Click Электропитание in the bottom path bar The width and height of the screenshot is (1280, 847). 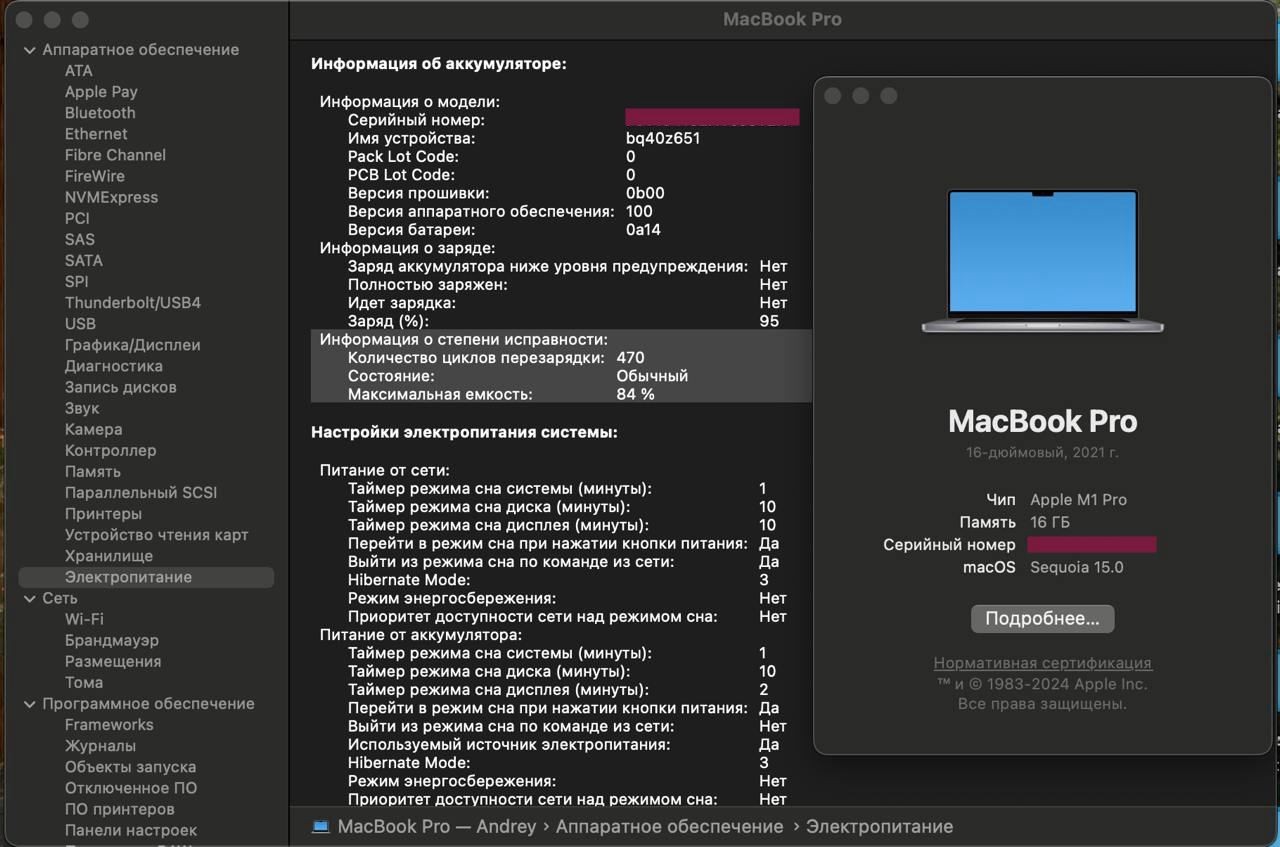pos(879,827)
